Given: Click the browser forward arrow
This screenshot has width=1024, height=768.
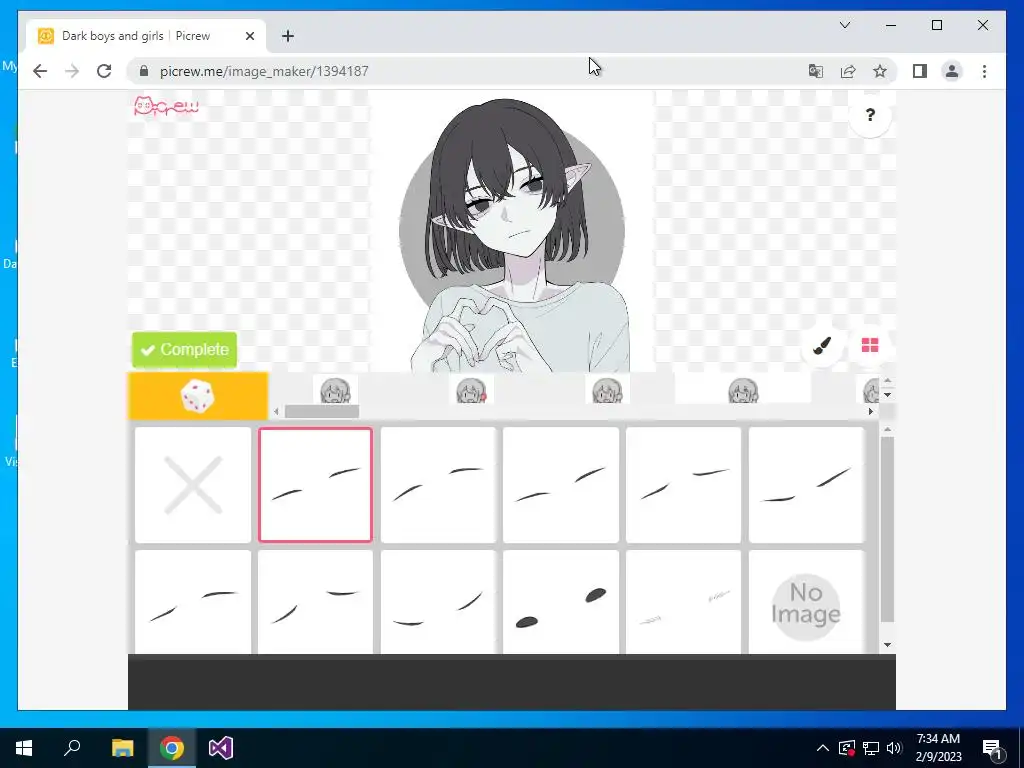Looking at the screenshot, I should pyautogui.click(x=72, y=71).
